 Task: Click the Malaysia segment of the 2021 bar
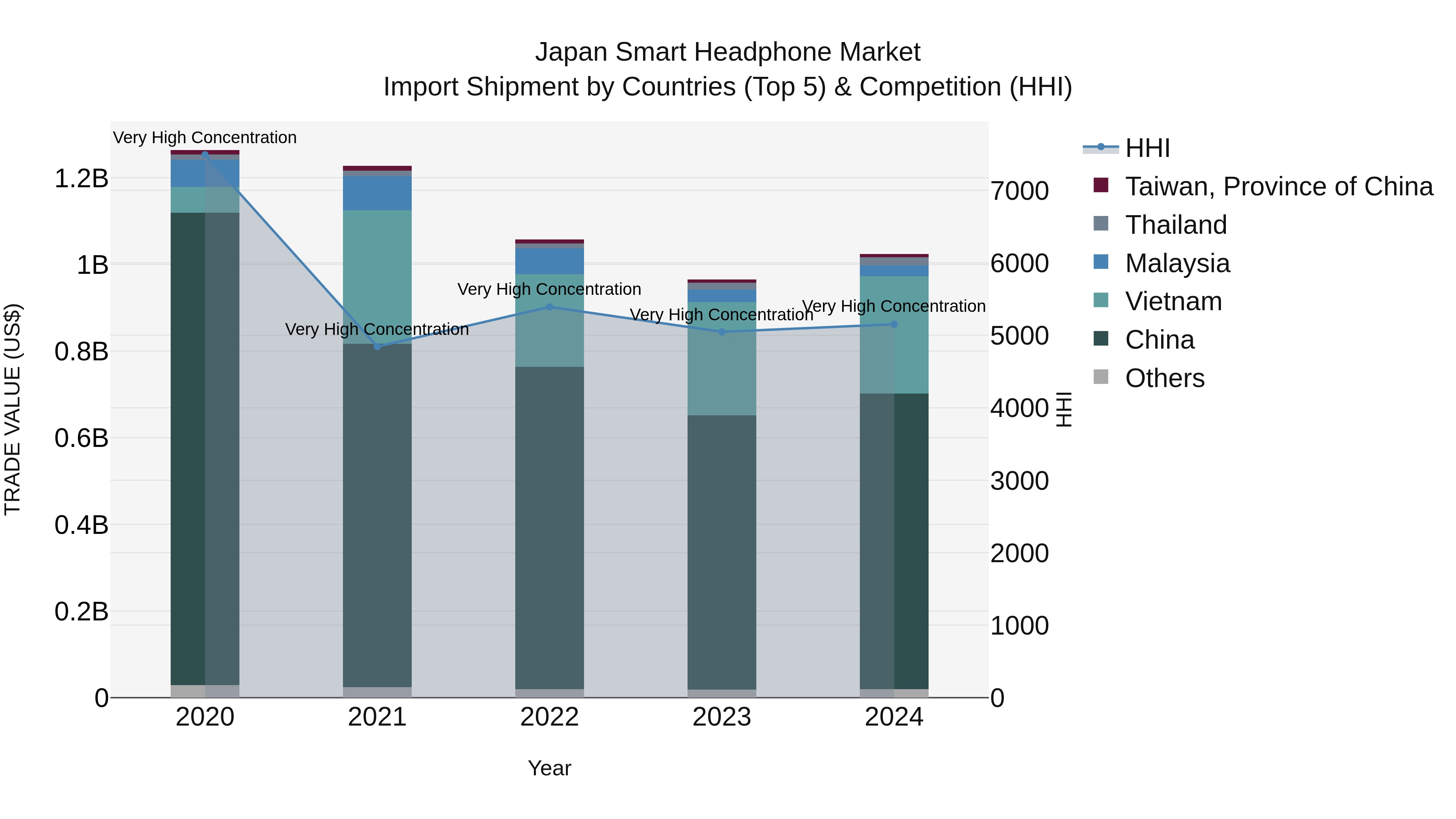(378, 193)
